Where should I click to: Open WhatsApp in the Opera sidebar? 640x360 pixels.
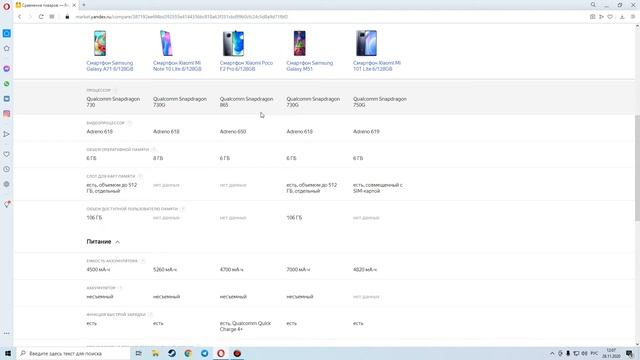pyautogui.click(x=7, y=84)
